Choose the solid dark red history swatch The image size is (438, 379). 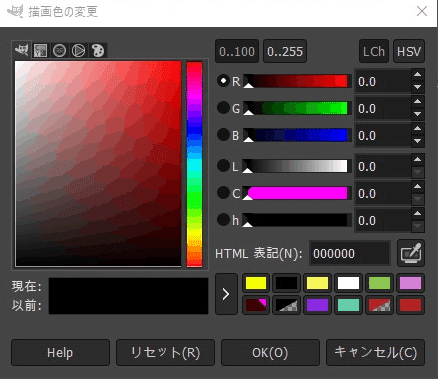tap(410, 305)
